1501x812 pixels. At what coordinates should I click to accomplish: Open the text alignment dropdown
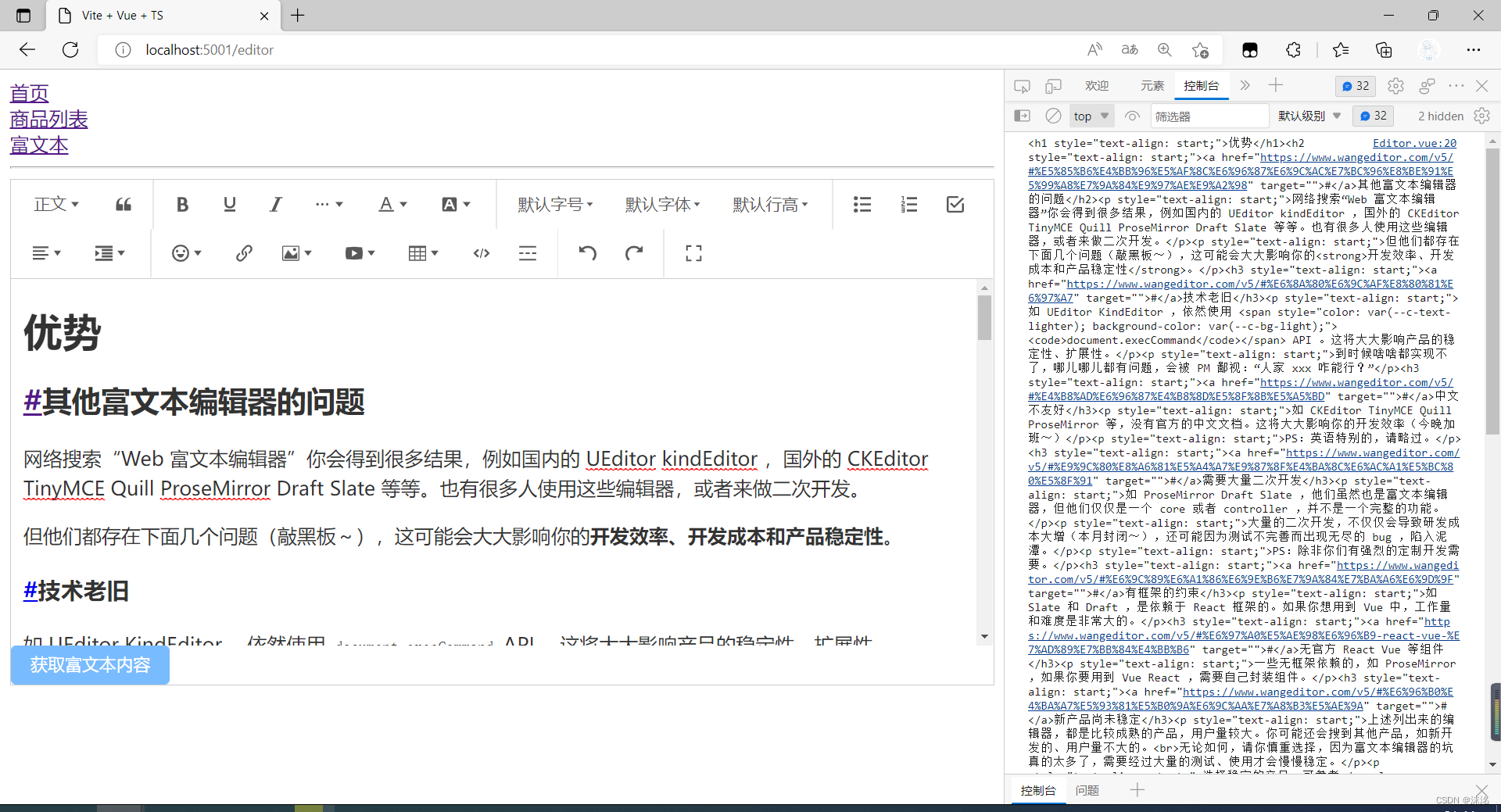[x=46, y=253]
